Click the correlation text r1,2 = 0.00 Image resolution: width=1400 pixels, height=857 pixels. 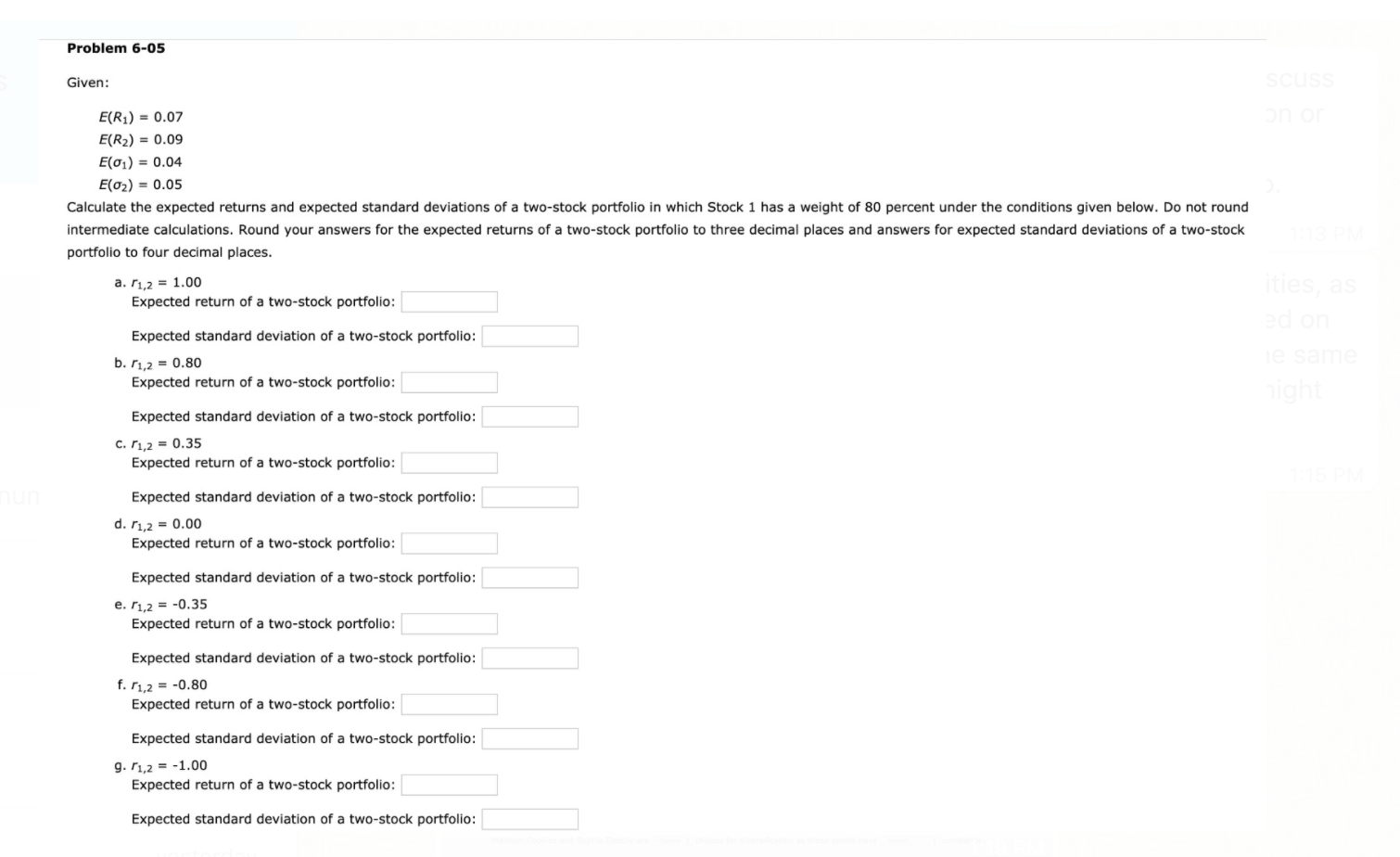point(166,525)
